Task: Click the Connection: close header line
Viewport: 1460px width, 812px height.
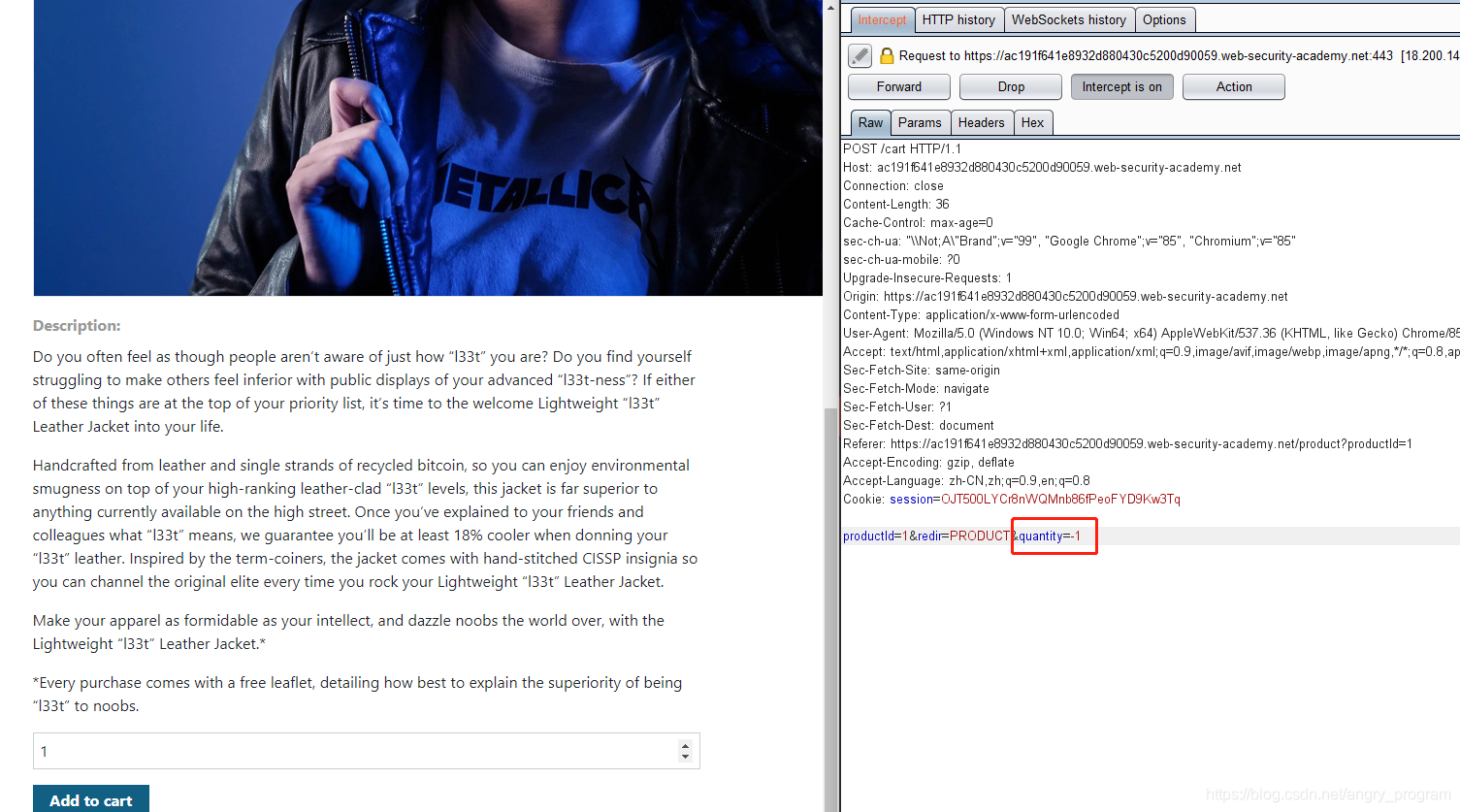Action: point(892,185)
